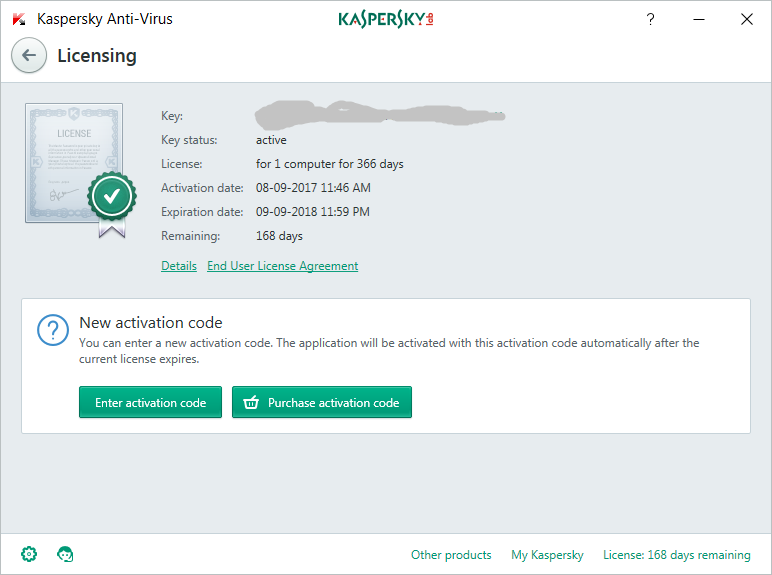772x575 pixels.
Task: Click the 'New activation code' heading
Action: pyautogui.click(x=151, y=322)
